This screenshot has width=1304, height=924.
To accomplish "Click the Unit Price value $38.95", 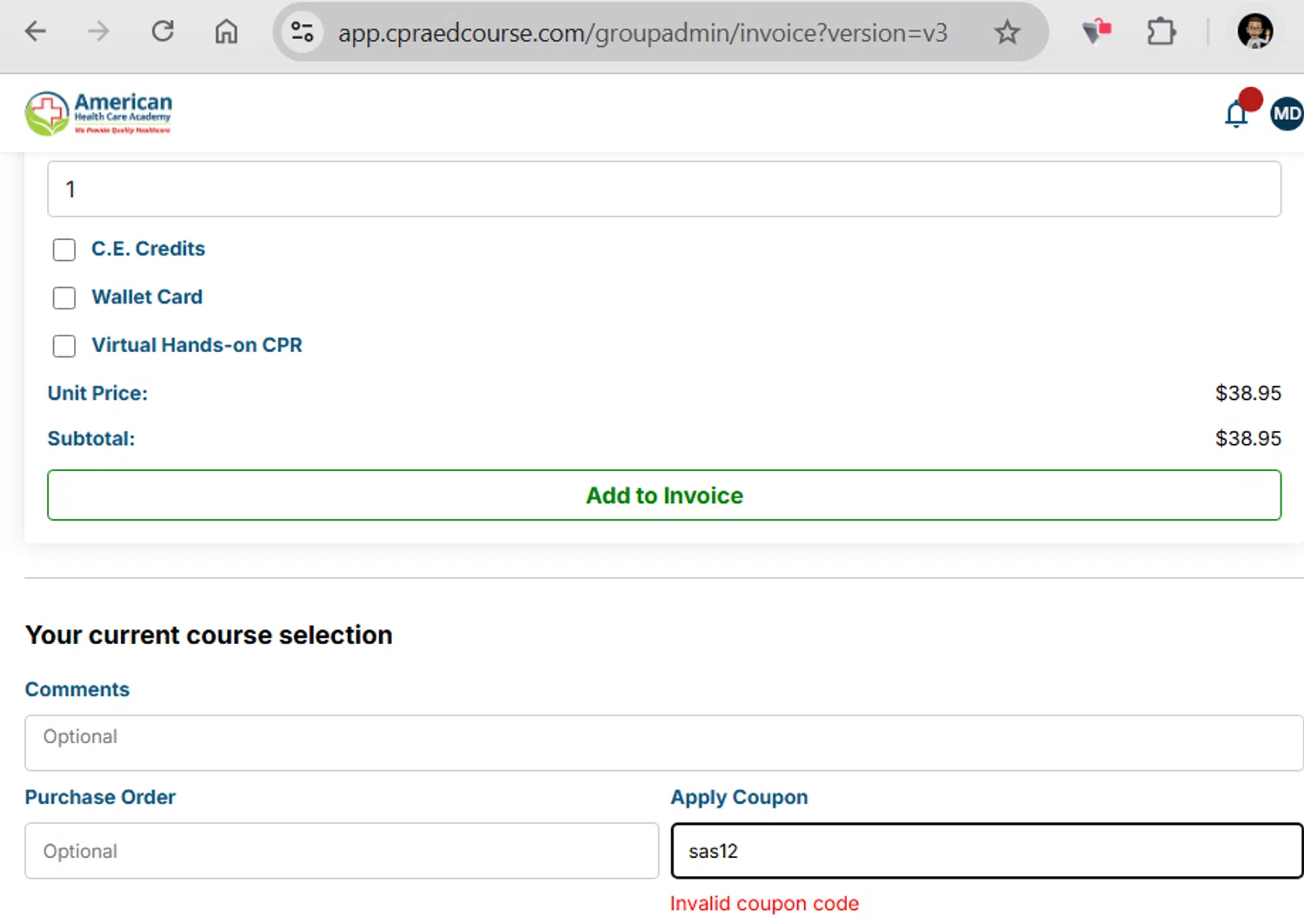I will click(x=1248, y=393).
